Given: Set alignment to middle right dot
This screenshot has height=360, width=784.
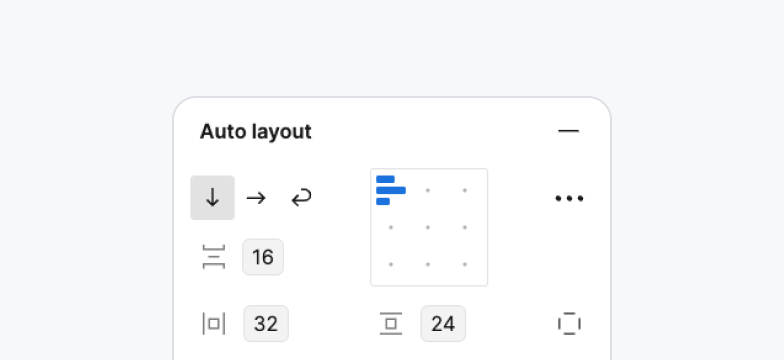Looking at the screenshot, I should tap(464, 228).
